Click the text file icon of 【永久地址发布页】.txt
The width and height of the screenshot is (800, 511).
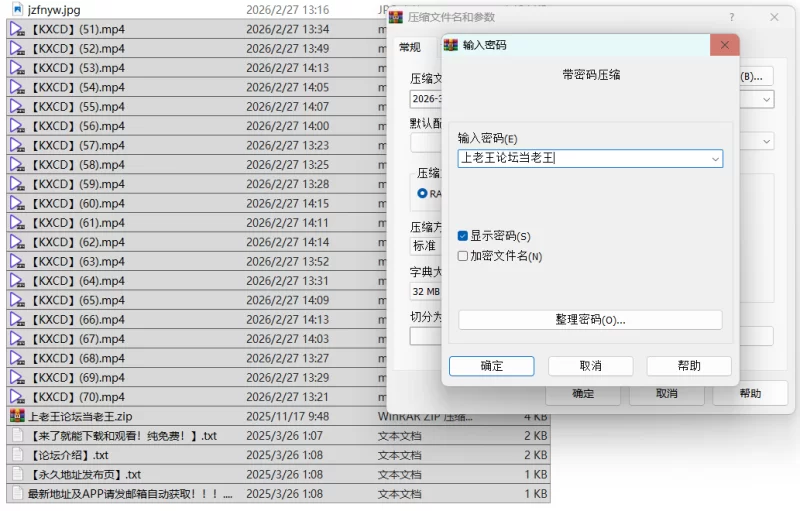(x=17, y=474)
